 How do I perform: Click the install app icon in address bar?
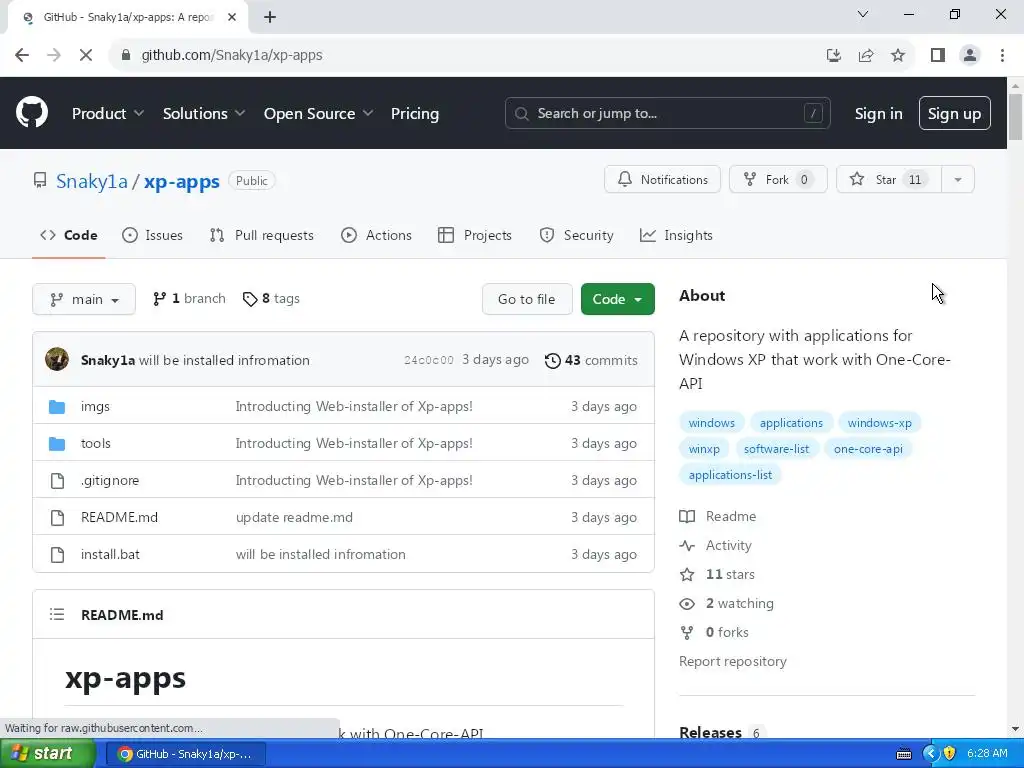[x=833, y=56]
